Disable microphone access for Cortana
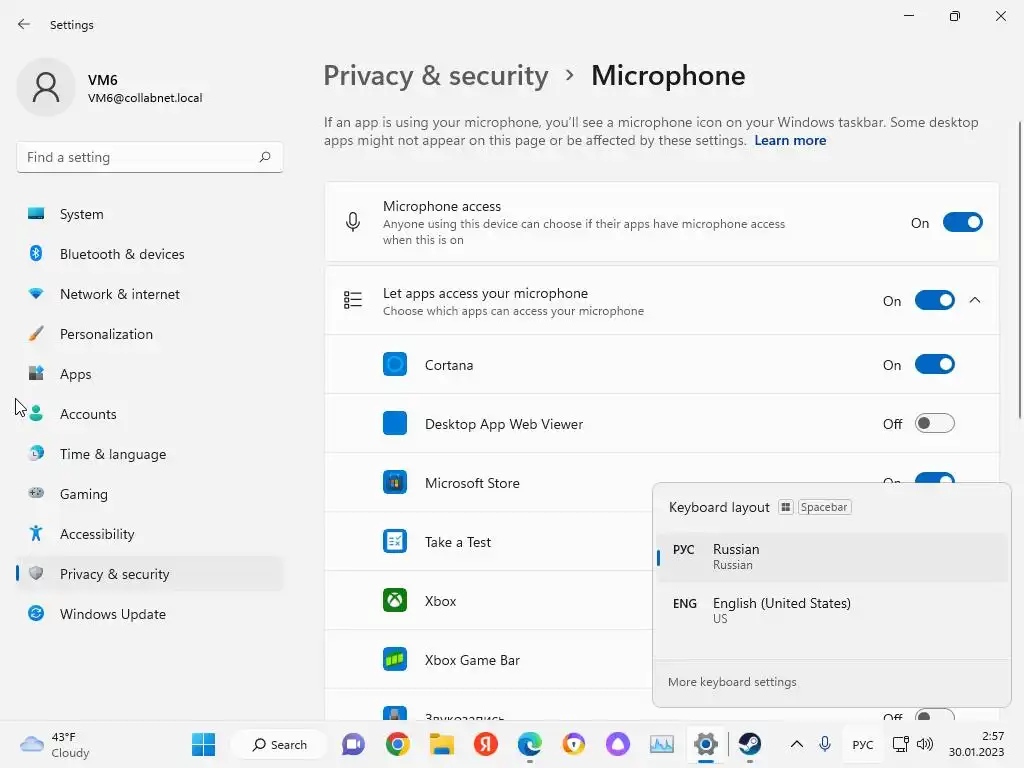Viewport: 1024px width, 768px height. 935,364
